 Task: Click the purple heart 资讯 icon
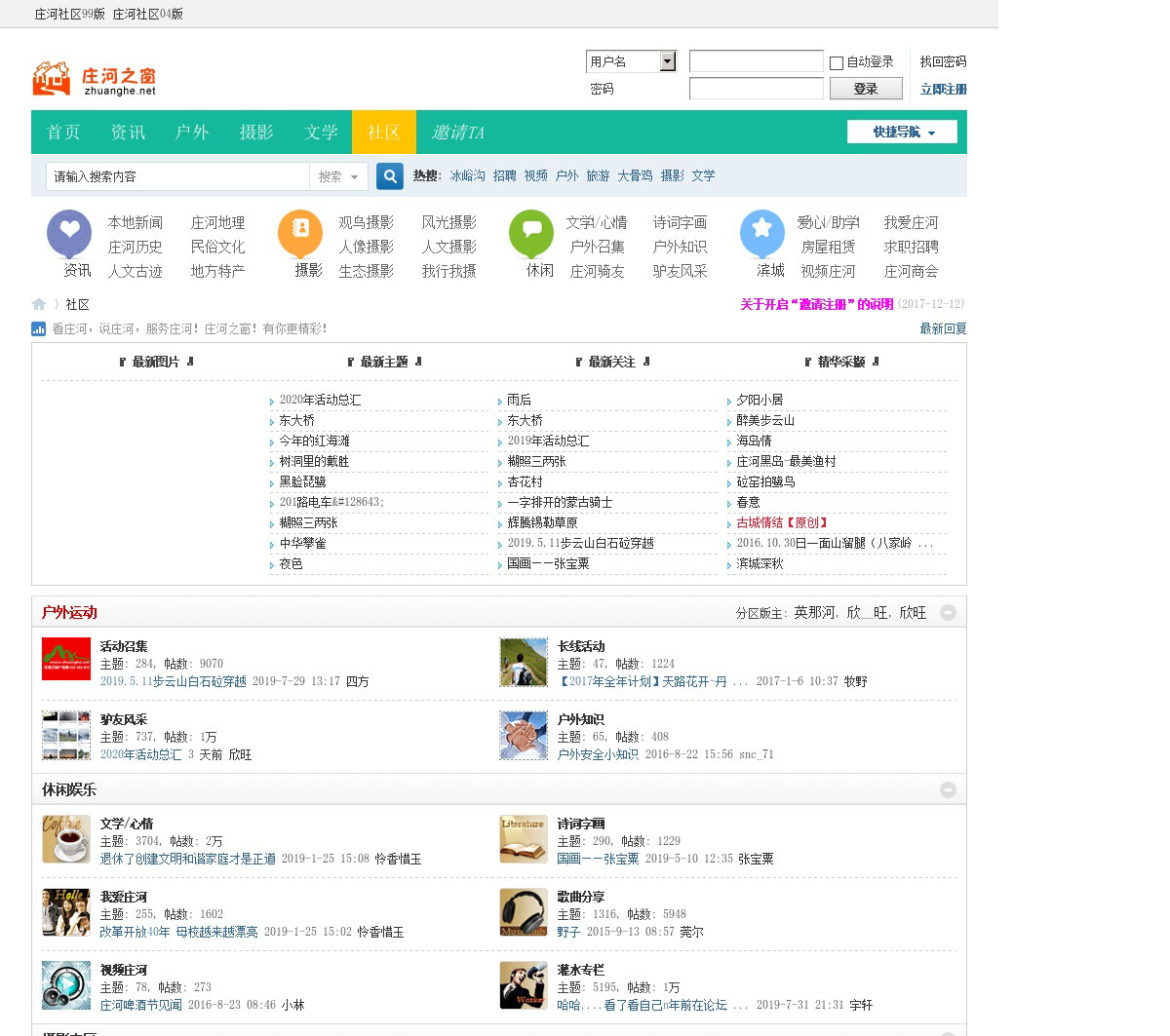tap(69, 232)
